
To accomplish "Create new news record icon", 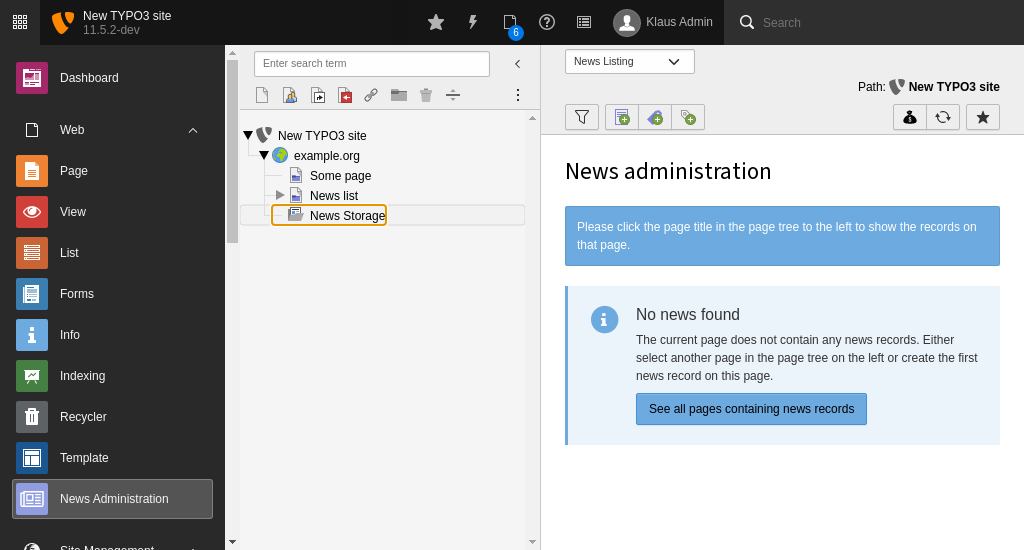I will tap(622, 117).
